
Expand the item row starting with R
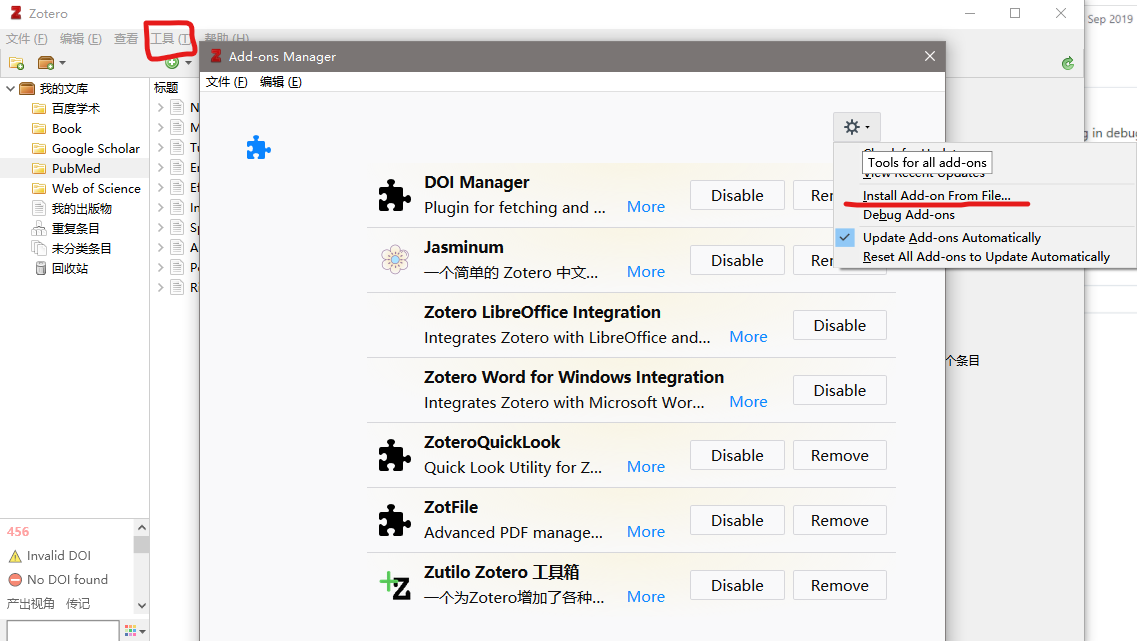[160, 287]
